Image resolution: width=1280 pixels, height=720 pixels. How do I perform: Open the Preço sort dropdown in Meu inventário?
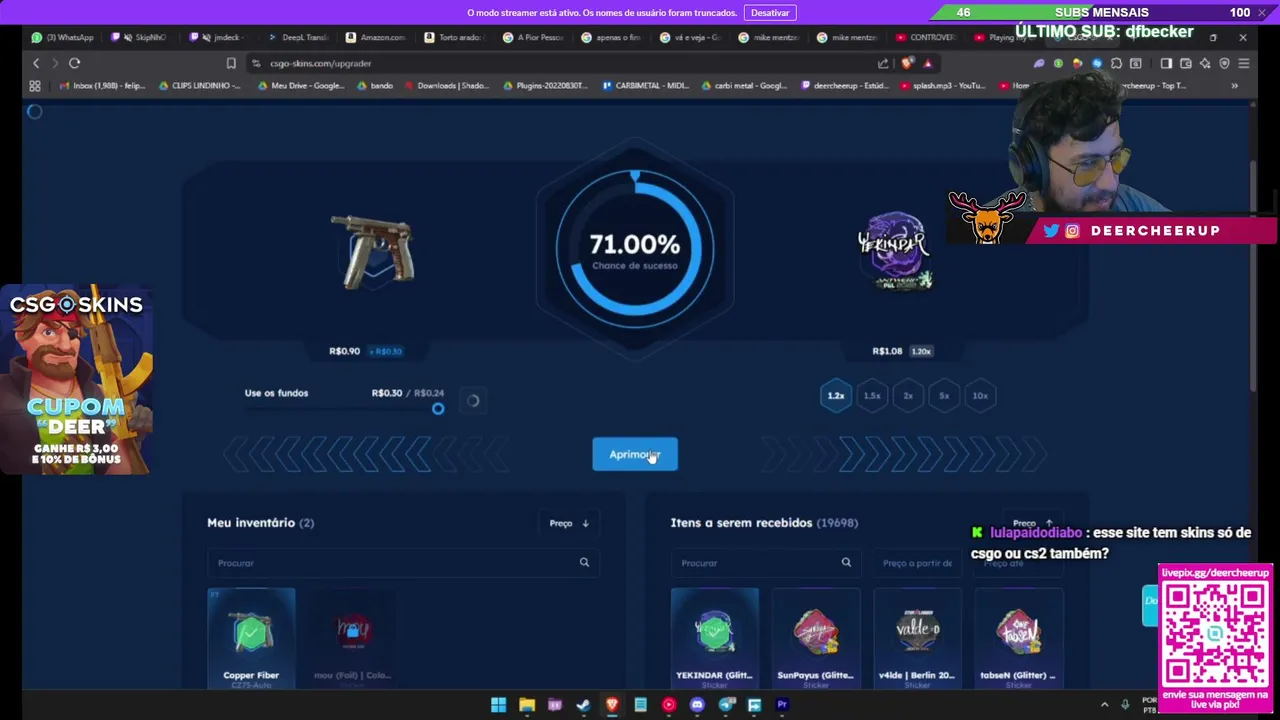click(x=569, y=523)
